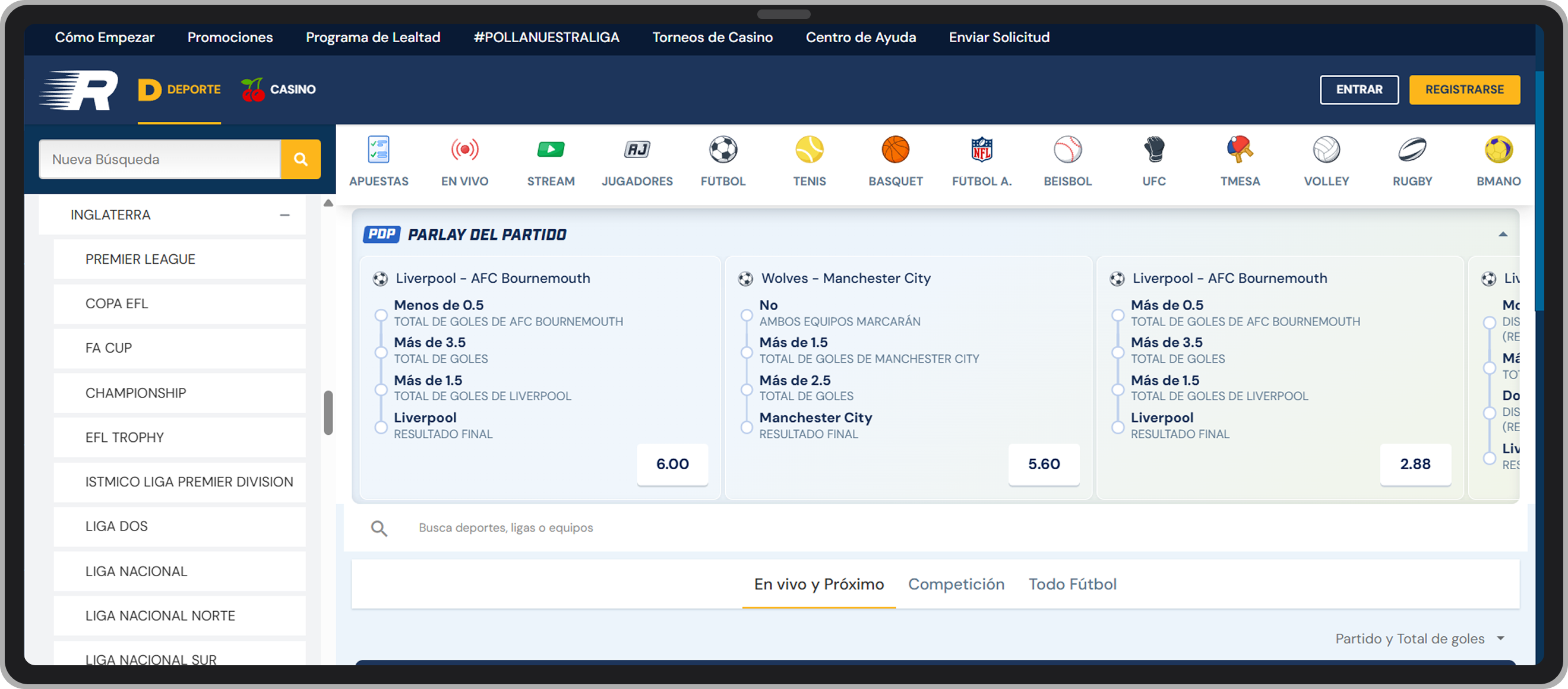Open the Stream video icon

pyautogui.click(x=551, y=150)
